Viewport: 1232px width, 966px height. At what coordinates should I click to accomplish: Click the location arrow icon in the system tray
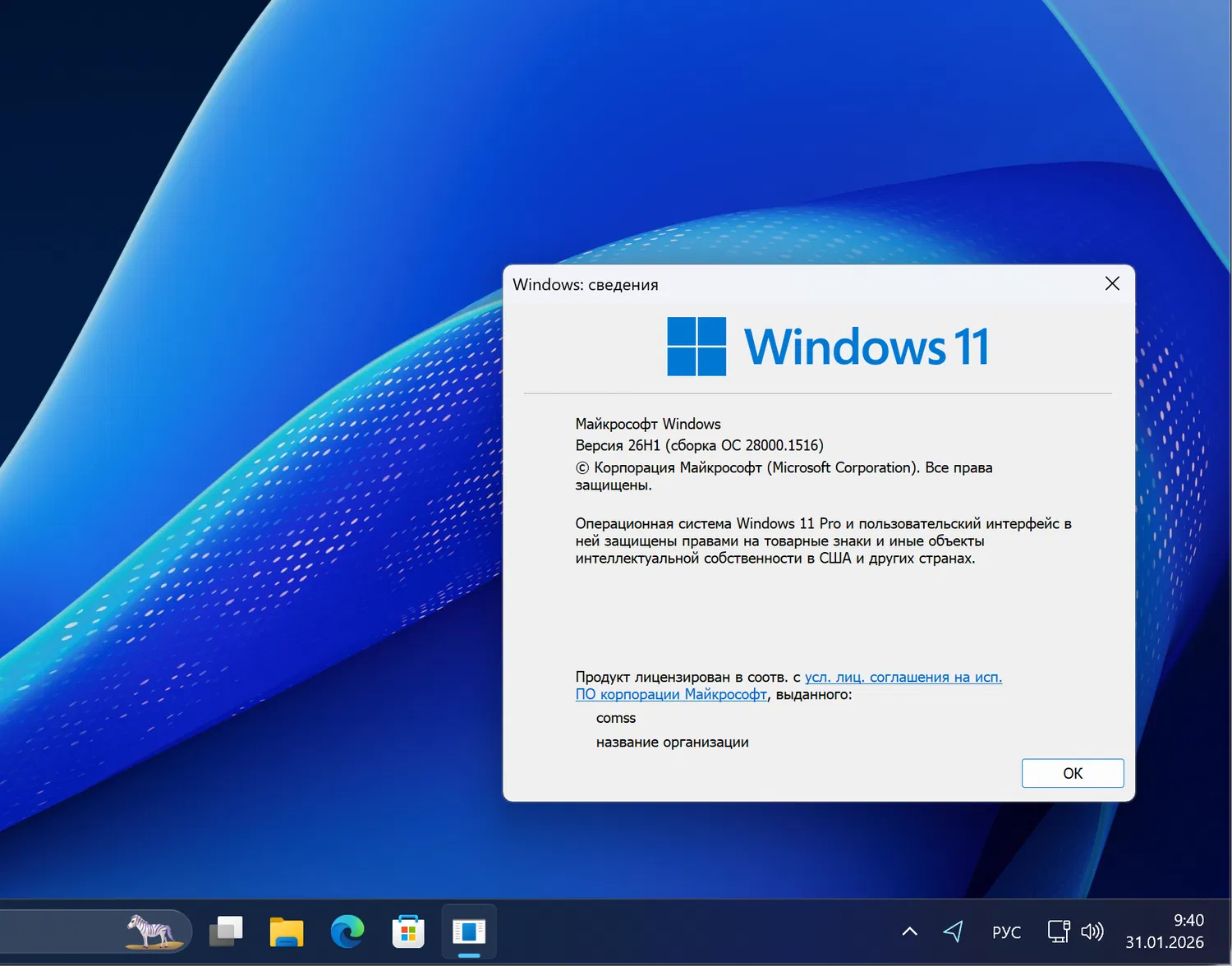click(x=954, y=931)
